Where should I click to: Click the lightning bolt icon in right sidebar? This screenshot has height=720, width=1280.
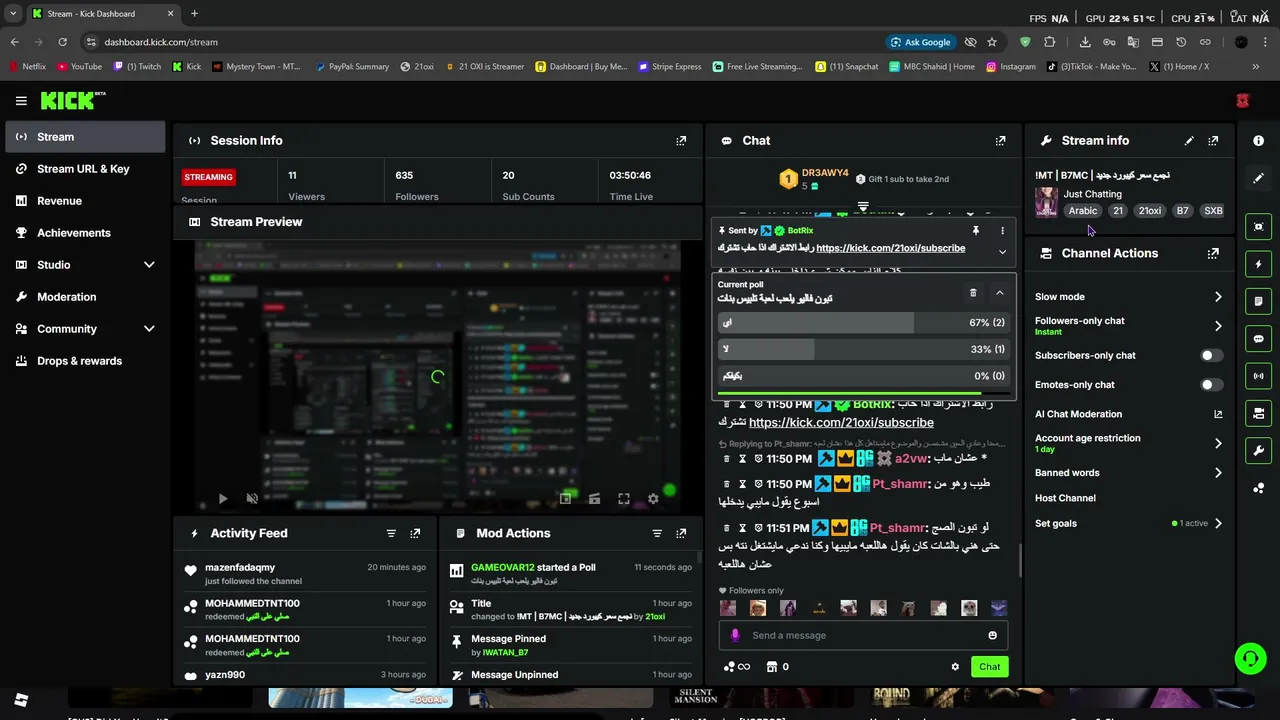[x=1258, y=264]
